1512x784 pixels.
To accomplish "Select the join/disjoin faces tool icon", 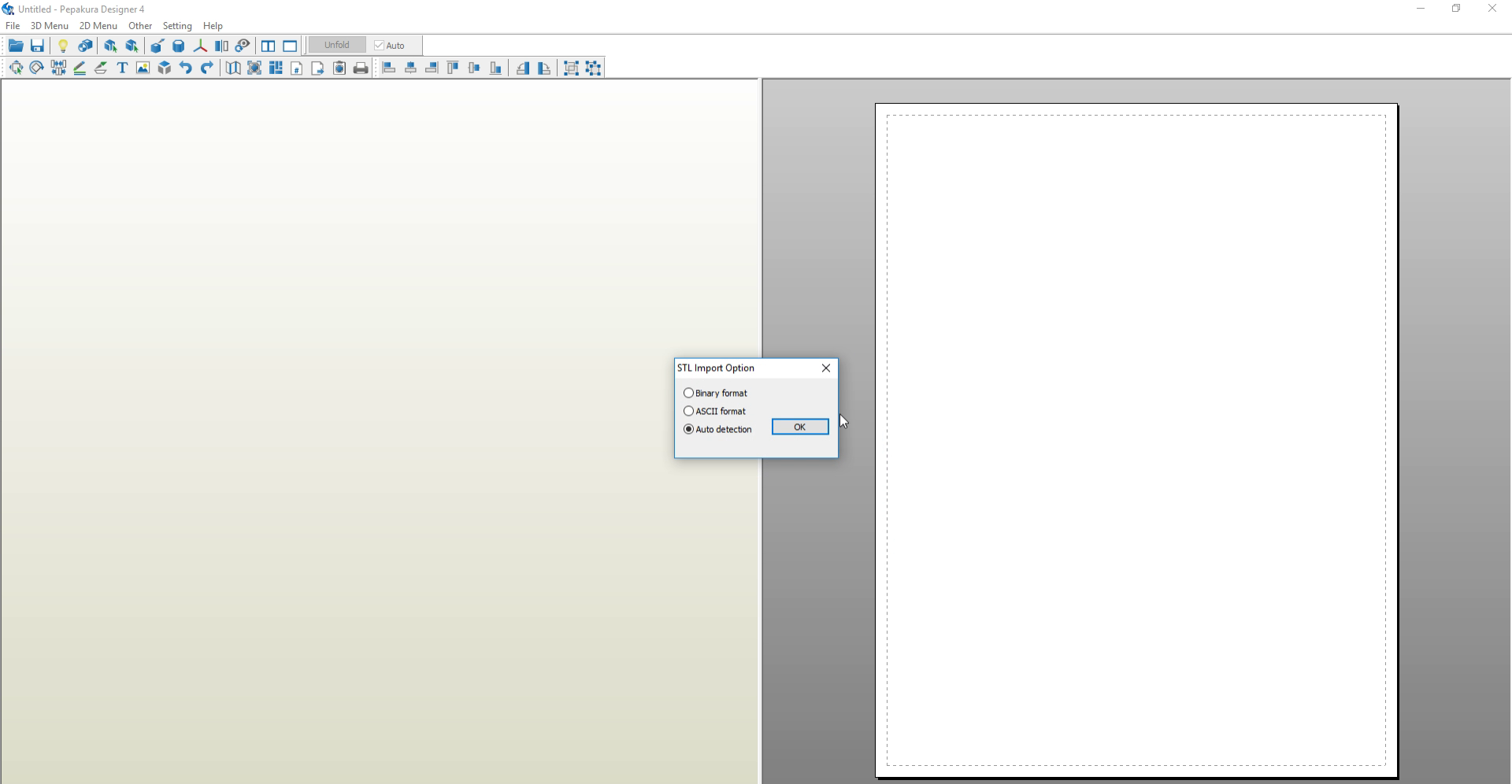I will point(58,68).
